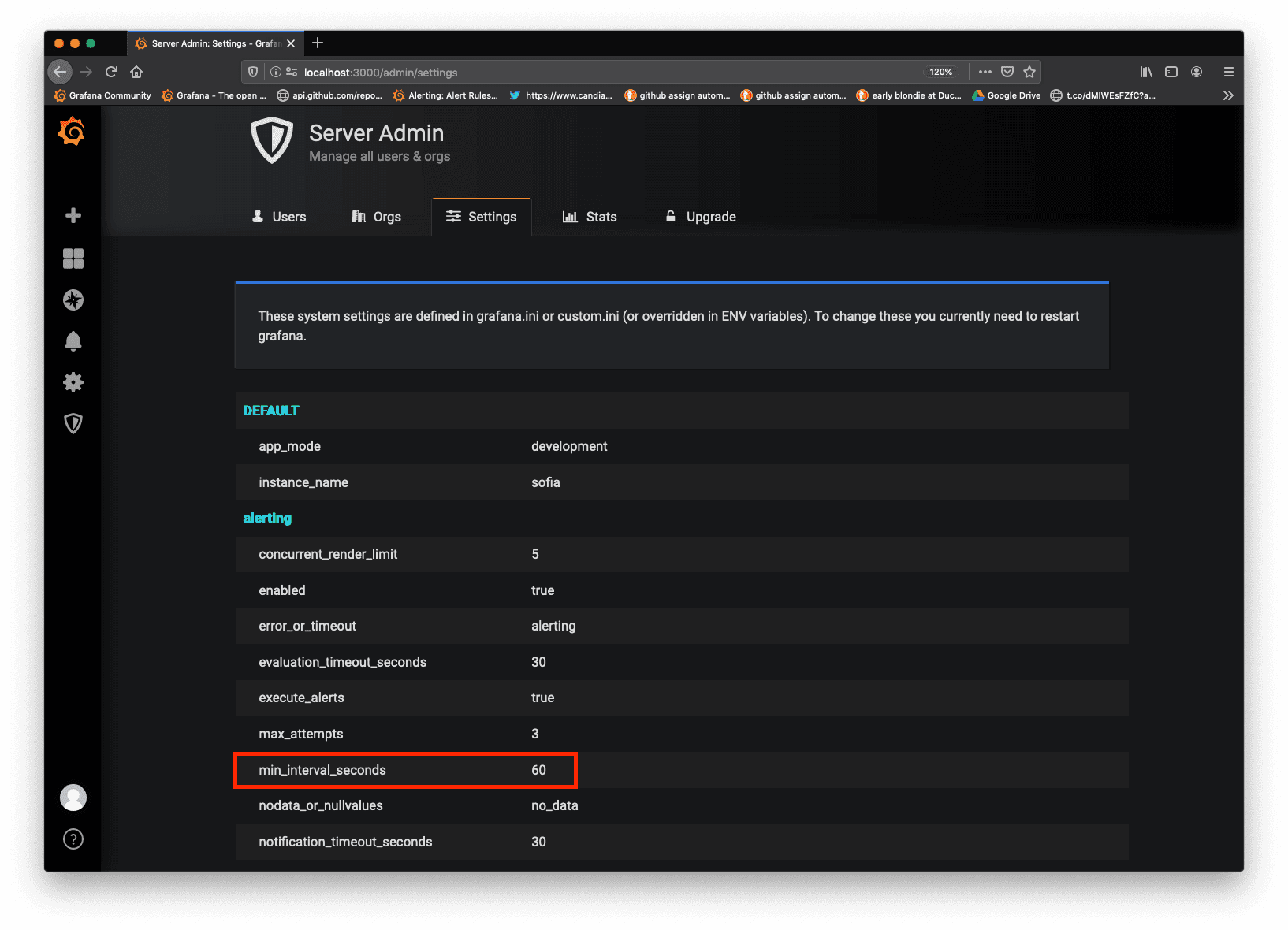Open Configuration with the gear icon
The height and width of the screenshot is (930, 1288).
click(73, 382)
